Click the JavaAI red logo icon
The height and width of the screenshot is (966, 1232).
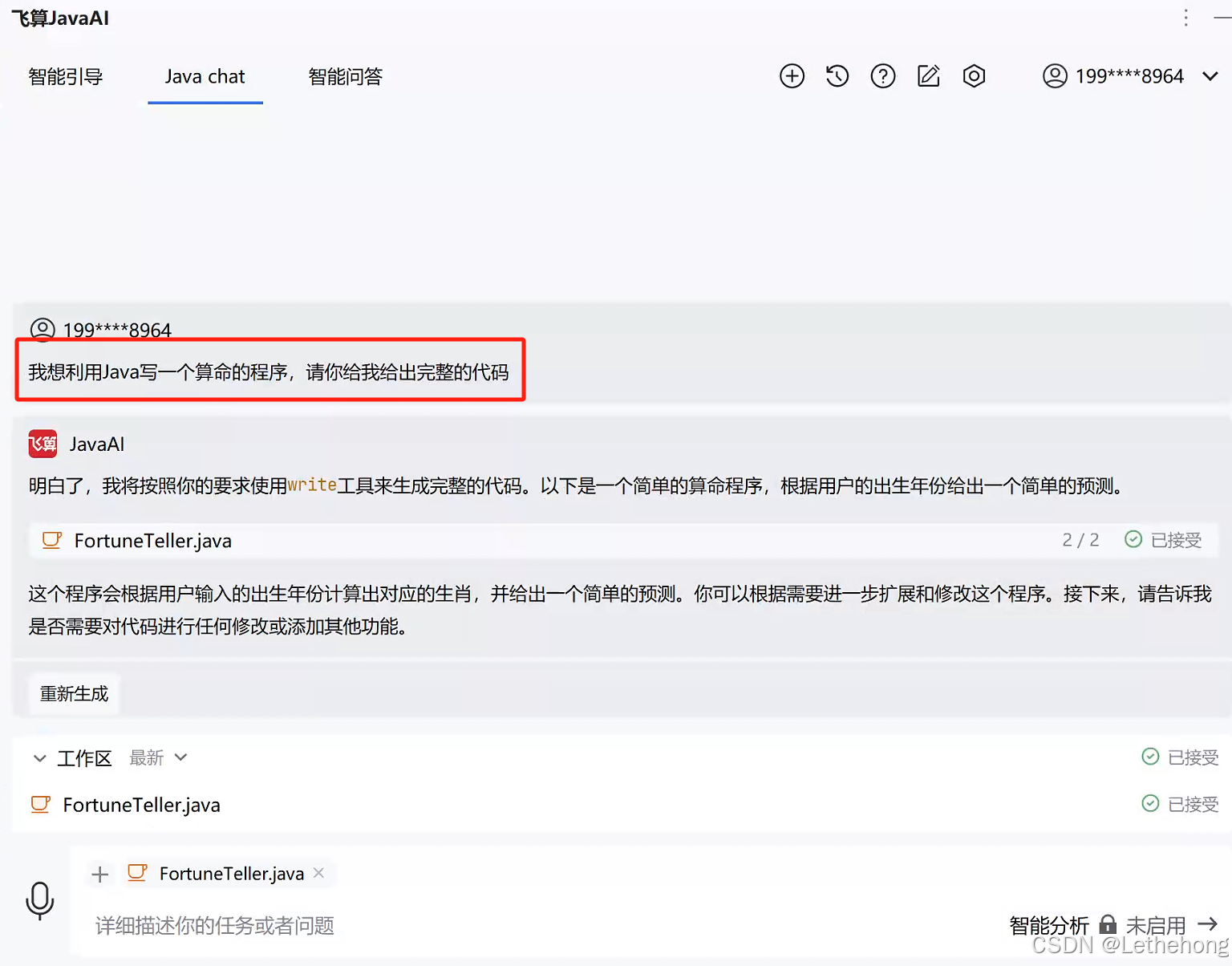[x=43, y=444]
